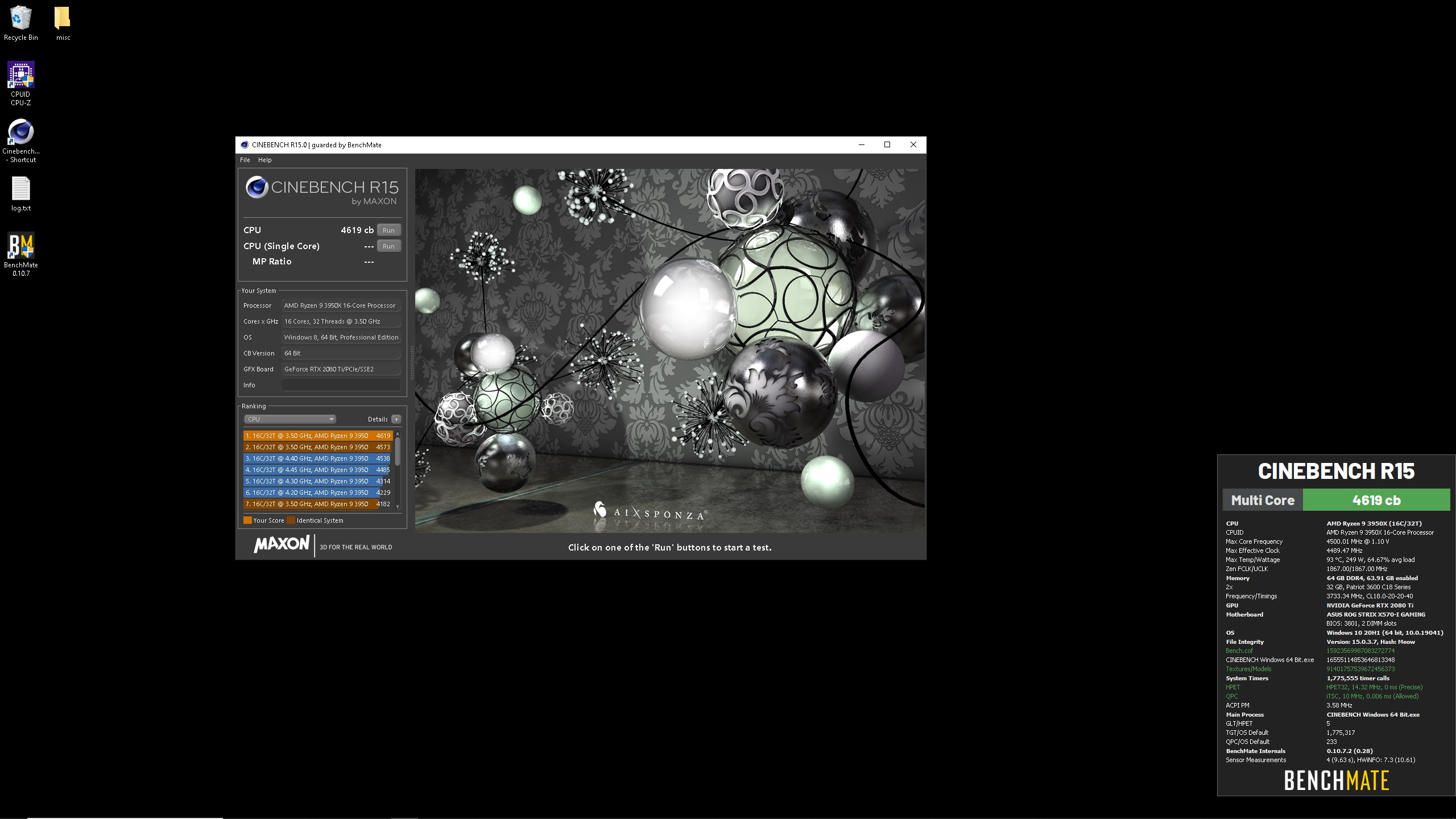The image size is (1456, 819).
Task: Minimize the Cinebench window
Action: point(861,145)
